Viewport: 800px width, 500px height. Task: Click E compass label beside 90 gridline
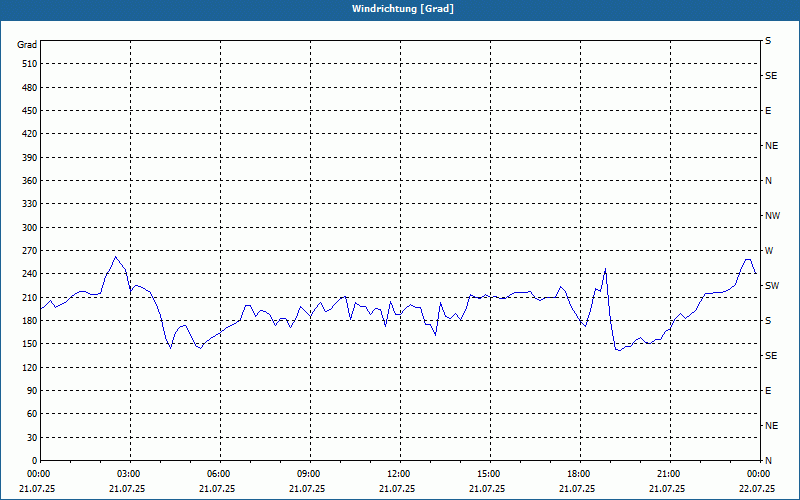click(768, 391)
